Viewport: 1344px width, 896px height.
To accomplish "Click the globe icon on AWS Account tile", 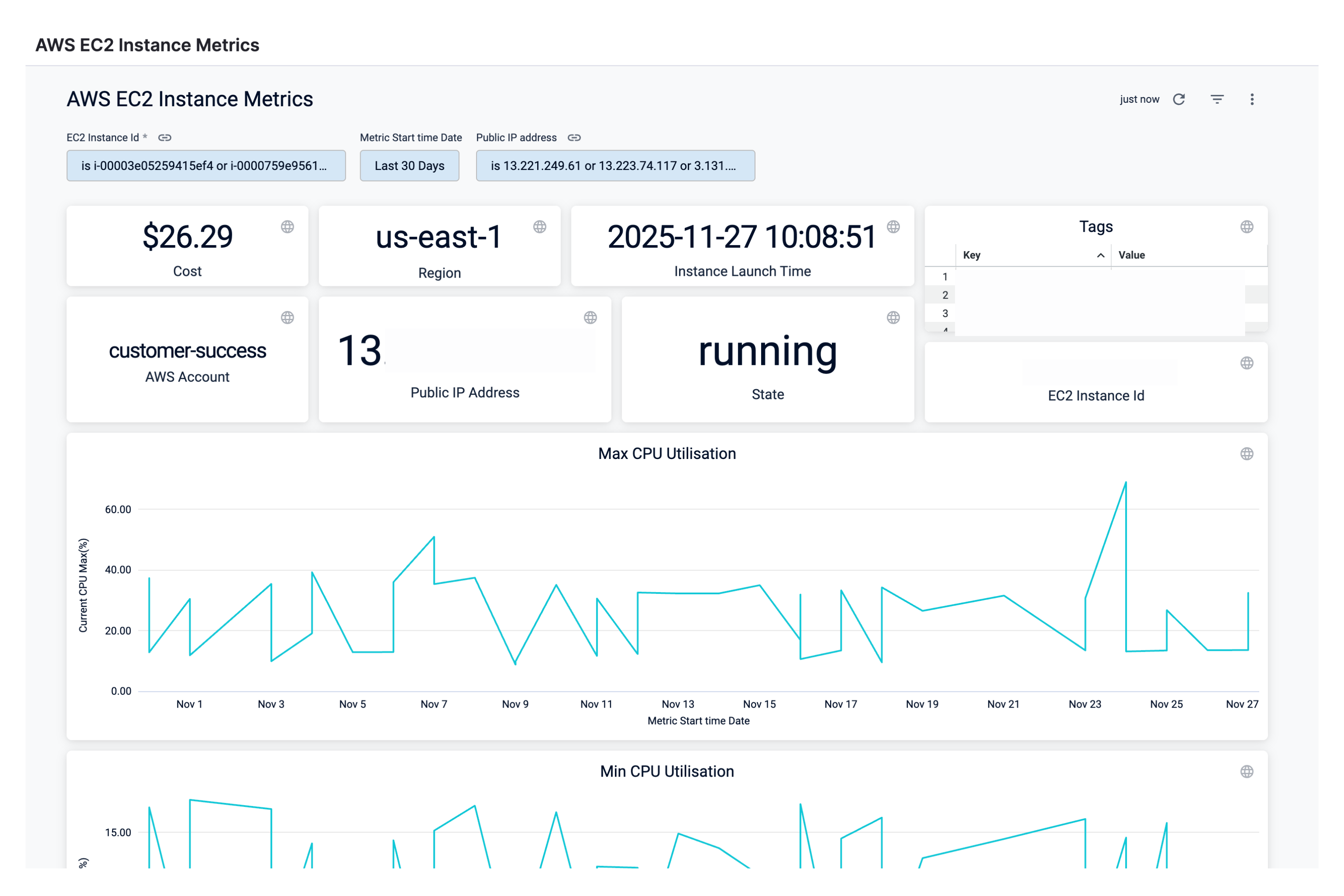I will (287, 318).
